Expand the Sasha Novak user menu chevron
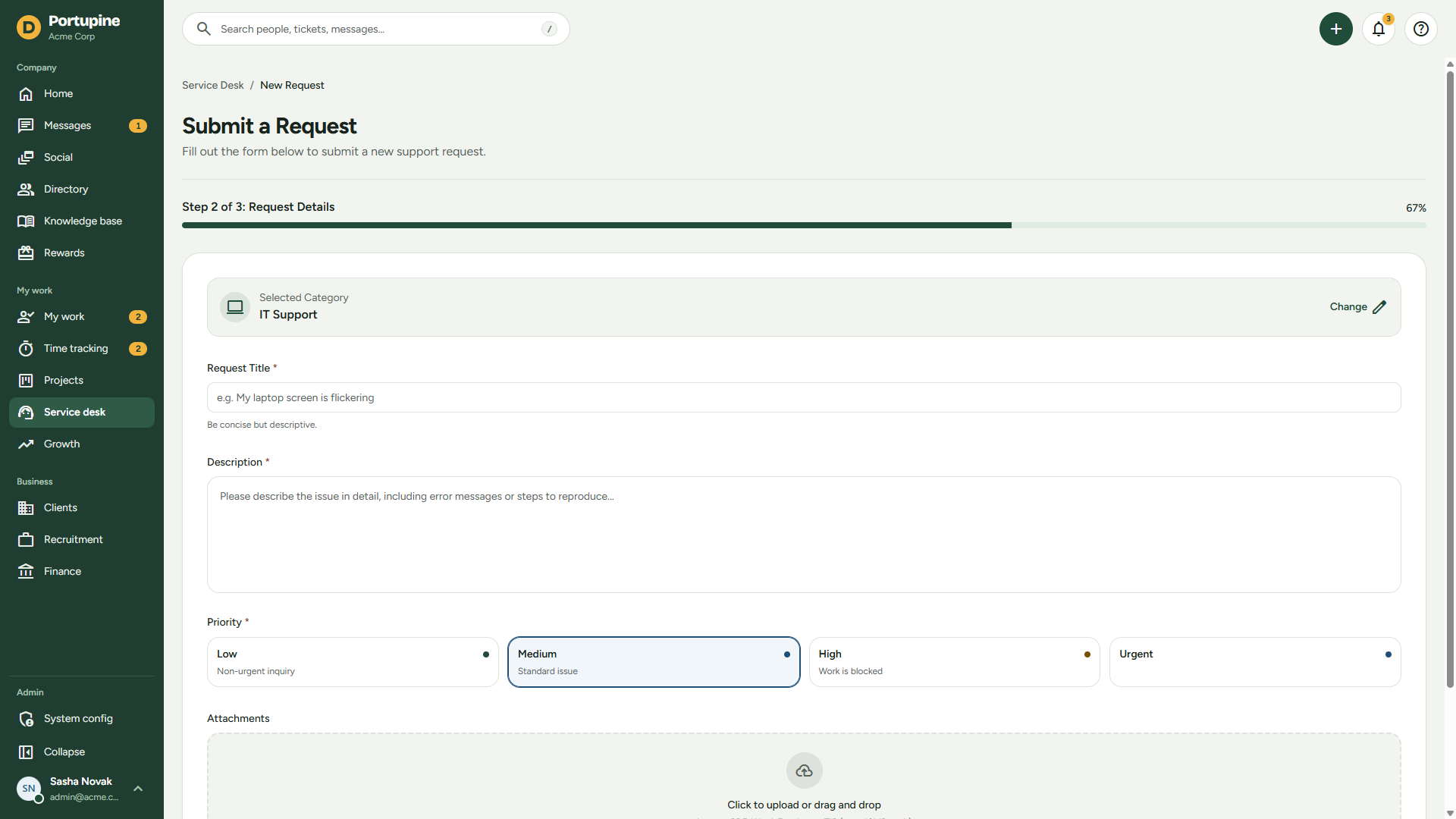The width and height of the screenshot is (1456, 819). (138, 789)
